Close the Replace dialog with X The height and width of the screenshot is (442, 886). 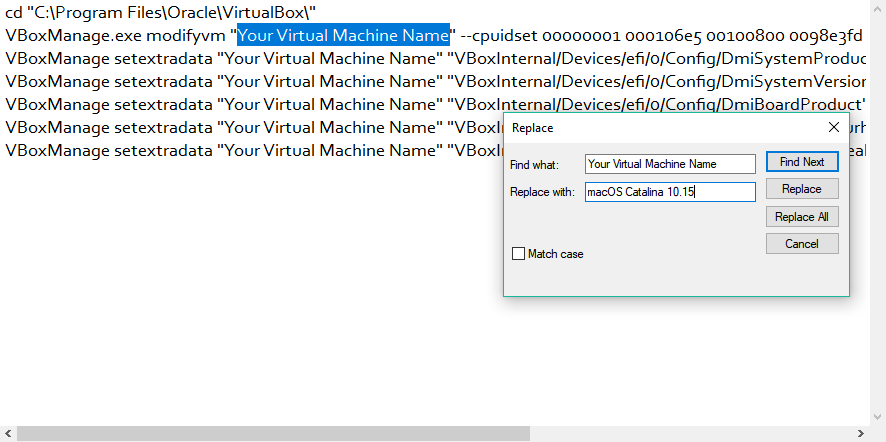(834, 128)
